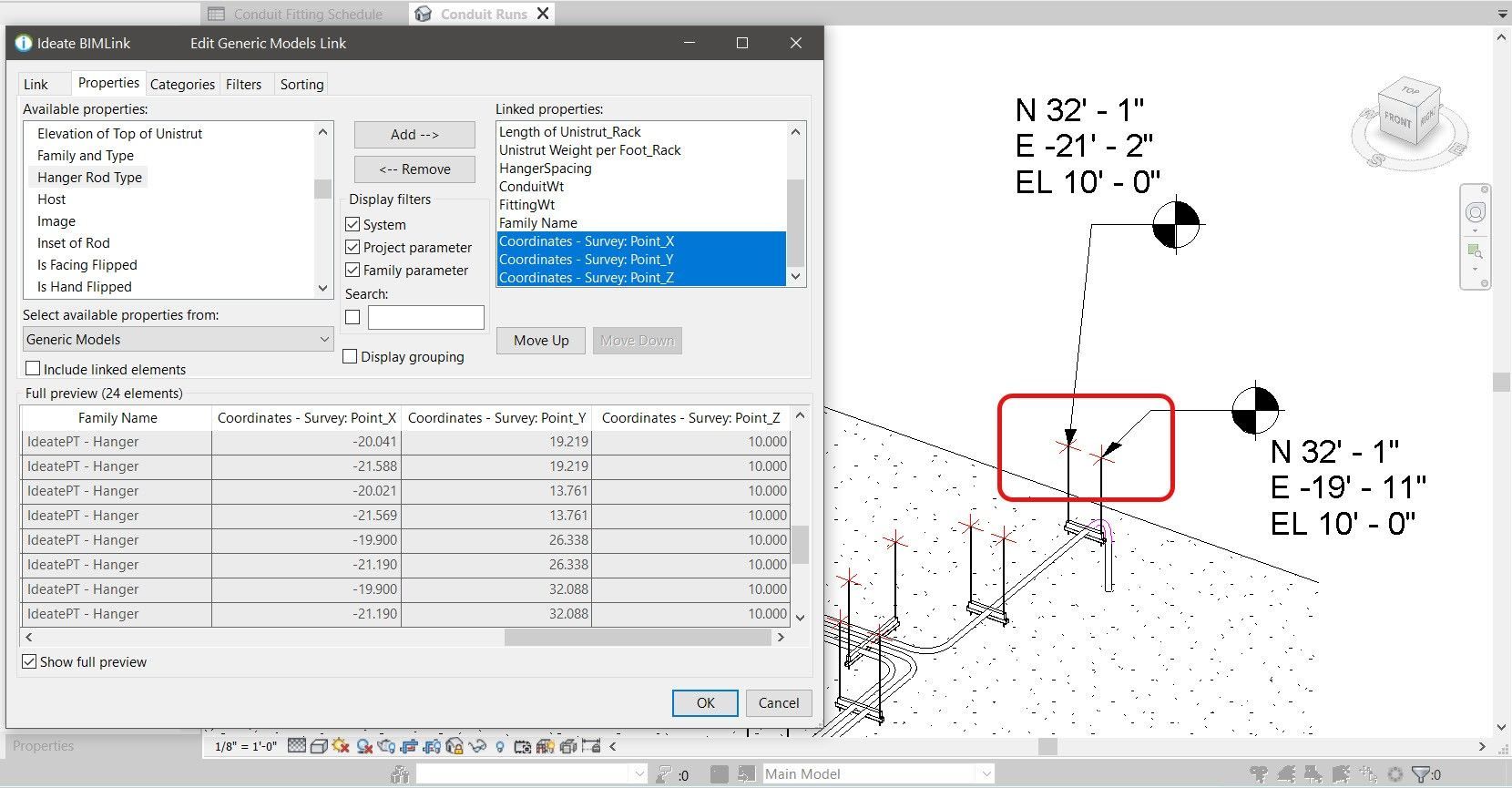This screenshot has width=1512, height=788.
Task: Click the Coordinates - Survey: Point_Y column header
Action: tap(496, 417)
